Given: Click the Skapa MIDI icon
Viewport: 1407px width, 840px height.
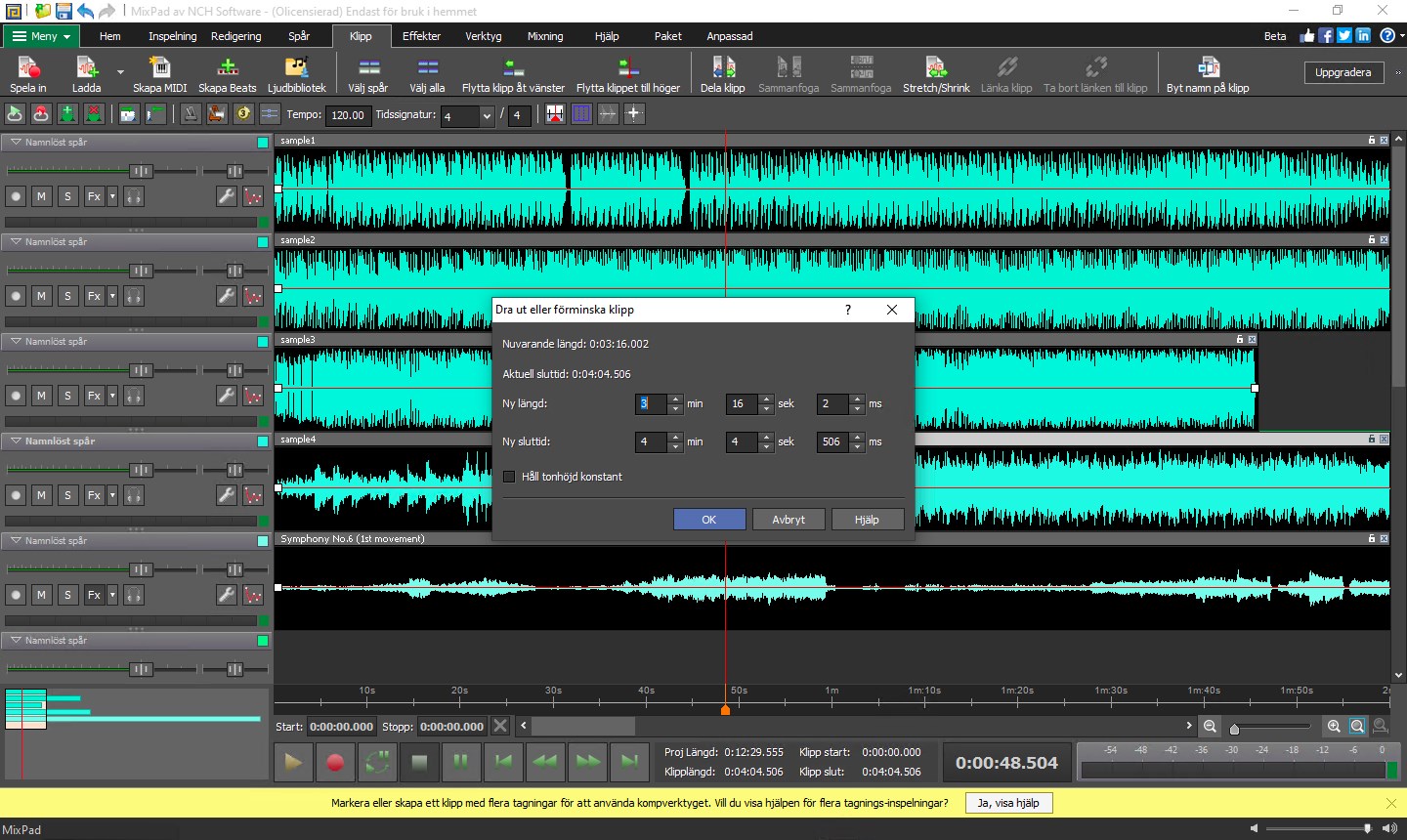Looking at the screenshot, I should (159, 73).
